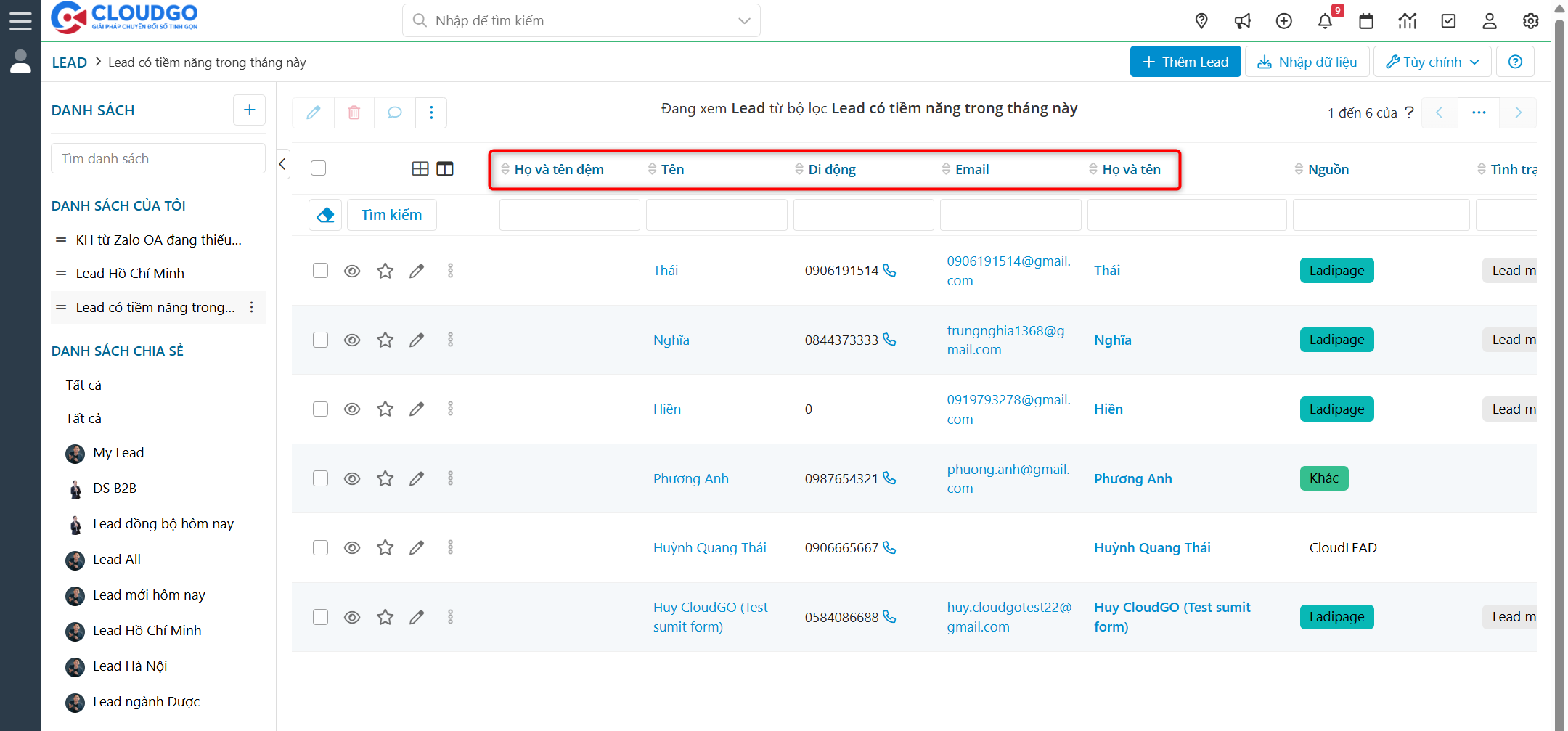
Task: Open the calendar icon in header
Action: [x=1366, y=21]
